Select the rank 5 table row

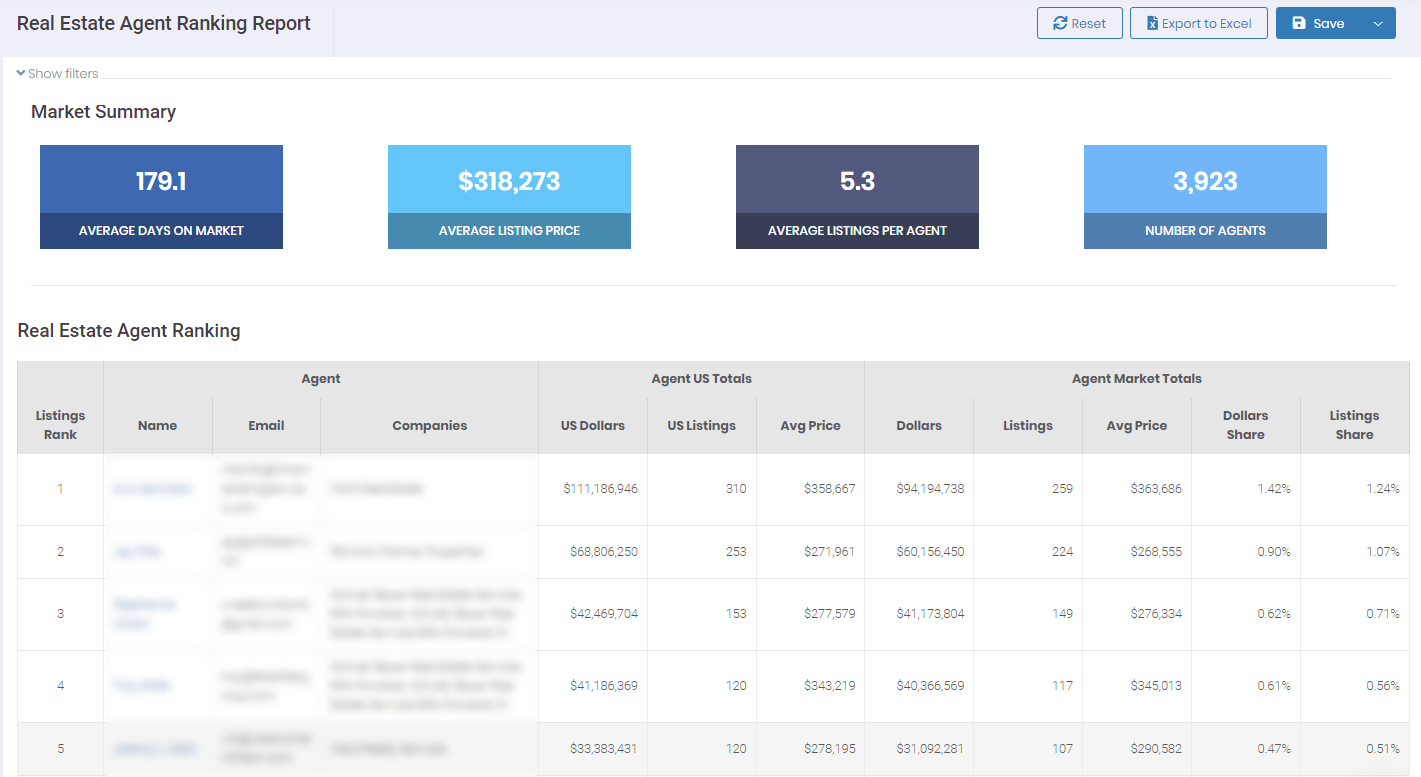[713, 748]
